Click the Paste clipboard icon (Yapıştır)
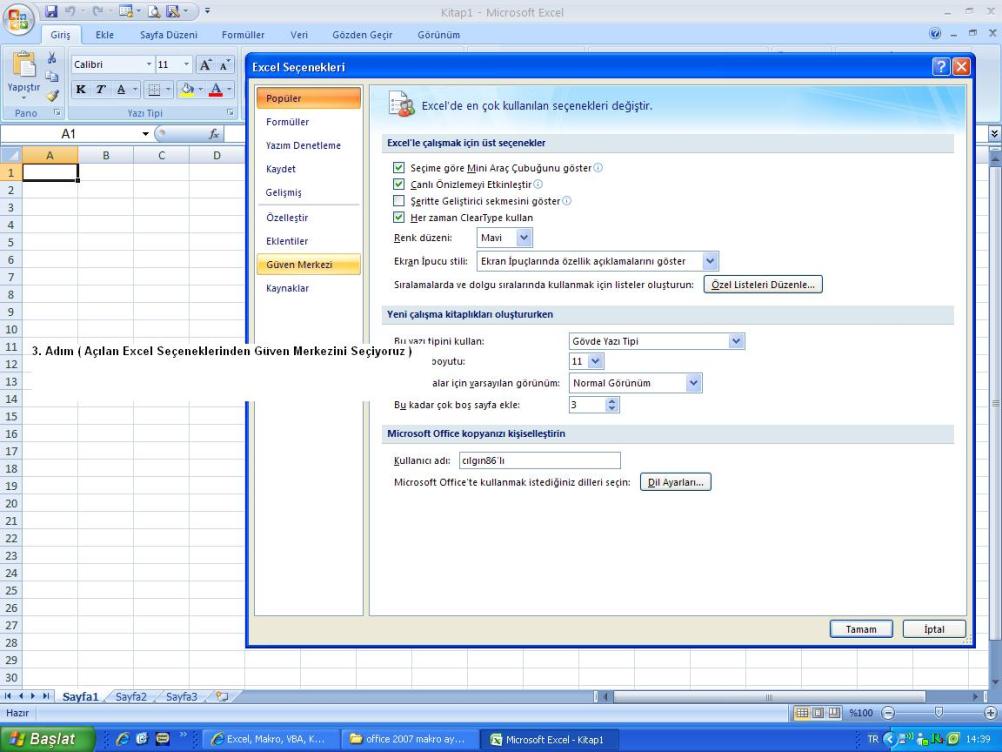The image size is (1002, 752). tap(24, 65)
